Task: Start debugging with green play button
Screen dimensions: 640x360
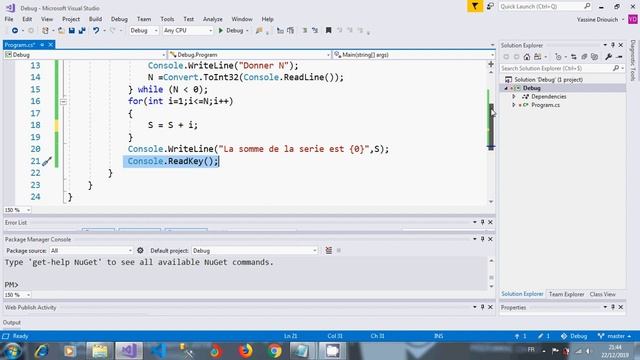Action: tap(221, 31)
